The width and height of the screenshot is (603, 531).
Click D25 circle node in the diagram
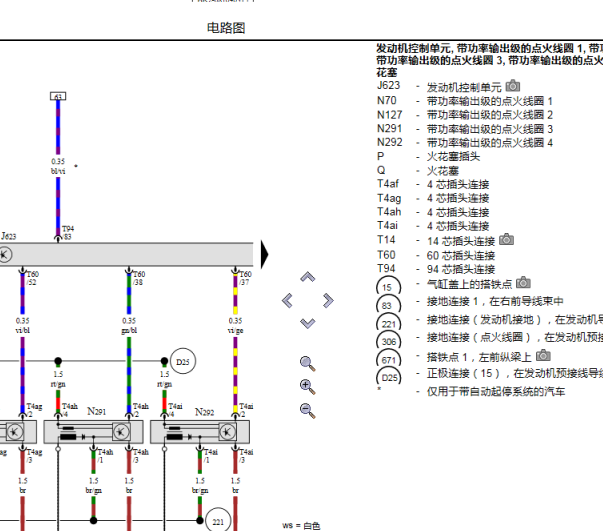pyautogui.click(x=183, y=361)
